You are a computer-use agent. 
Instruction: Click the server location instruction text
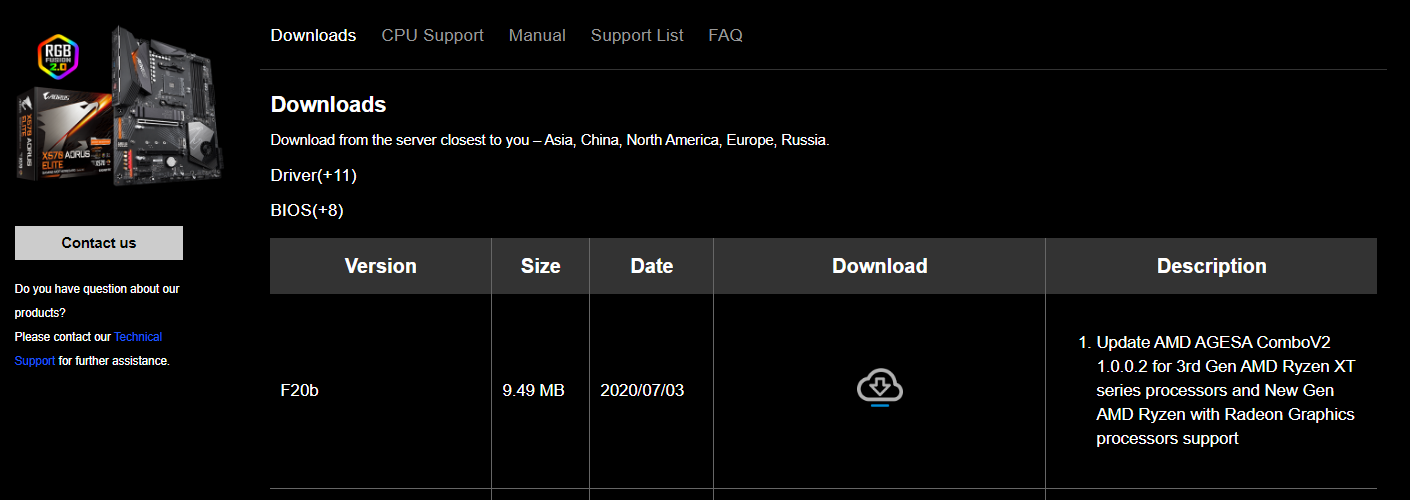(550, 140)
